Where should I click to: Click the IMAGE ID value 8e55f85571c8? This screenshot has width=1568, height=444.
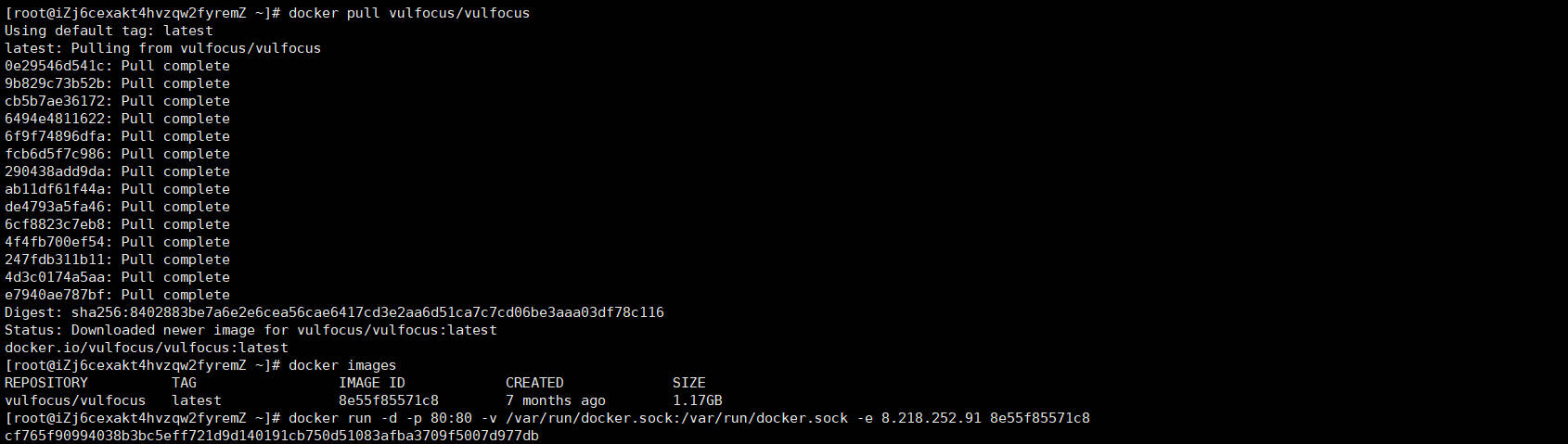[x=389, y=400]
